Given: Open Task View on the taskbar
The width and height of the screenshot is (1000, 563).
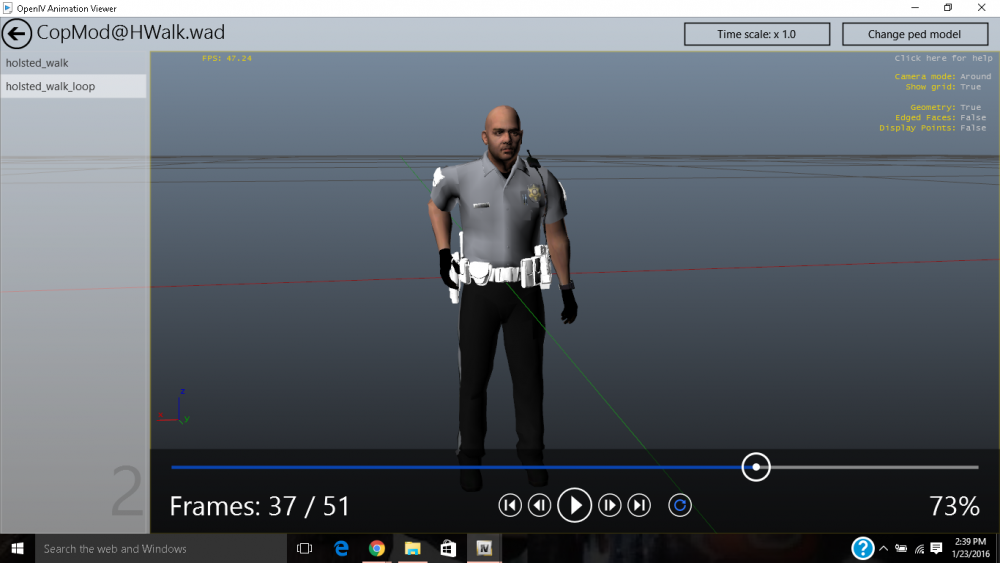Looking at the screenshot, I should pos(305,548).
